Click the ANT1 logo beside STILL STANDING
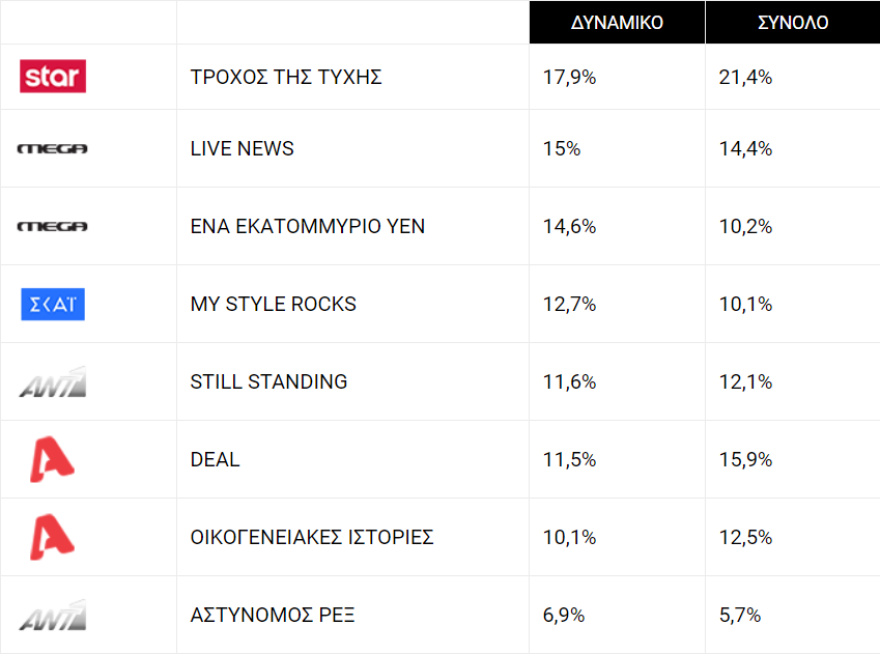 53,382
